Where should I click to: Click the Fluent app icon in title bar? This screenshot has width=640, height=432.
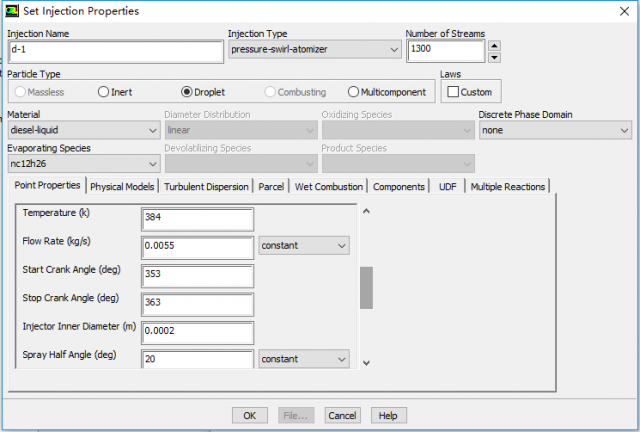11,11
